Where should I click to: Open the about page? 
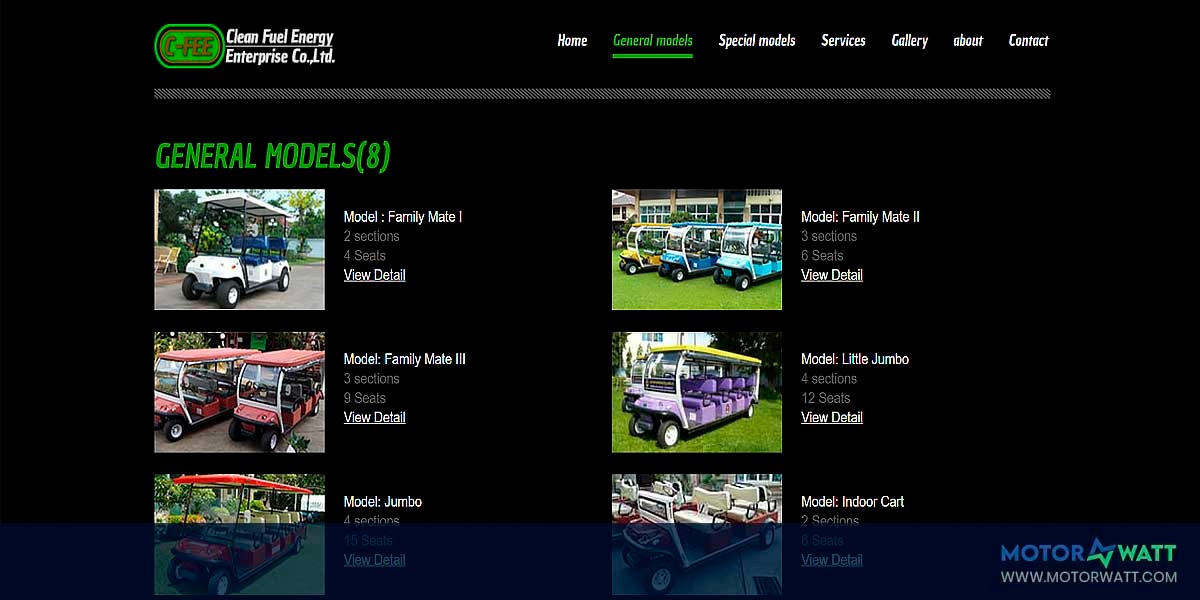coord(967,41)
